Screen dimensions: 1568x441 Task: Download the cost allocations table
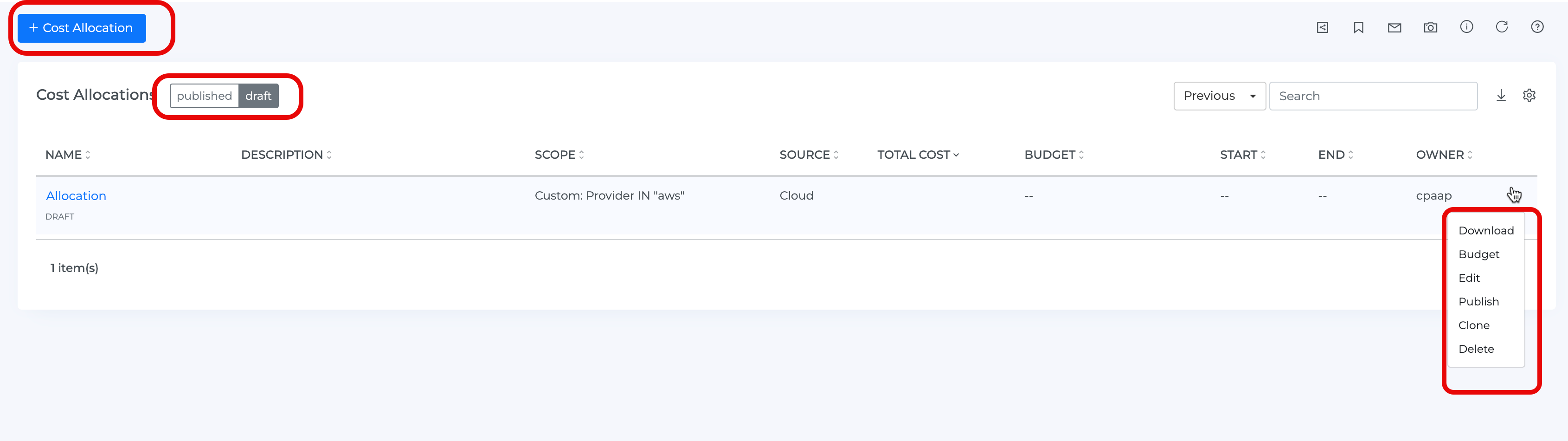click(1500, 96)
